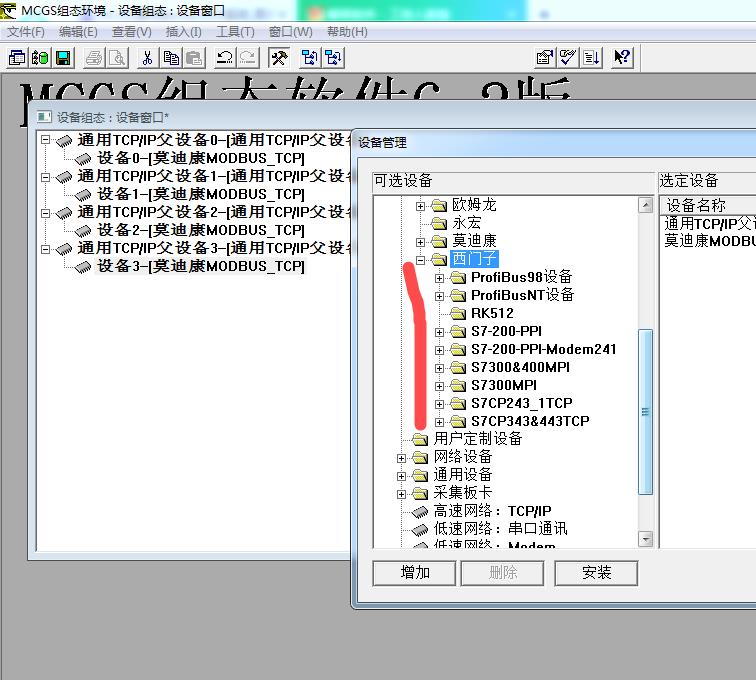
Task: Click the checkmark verify icon in the toolbar
Action: (568, 57)
